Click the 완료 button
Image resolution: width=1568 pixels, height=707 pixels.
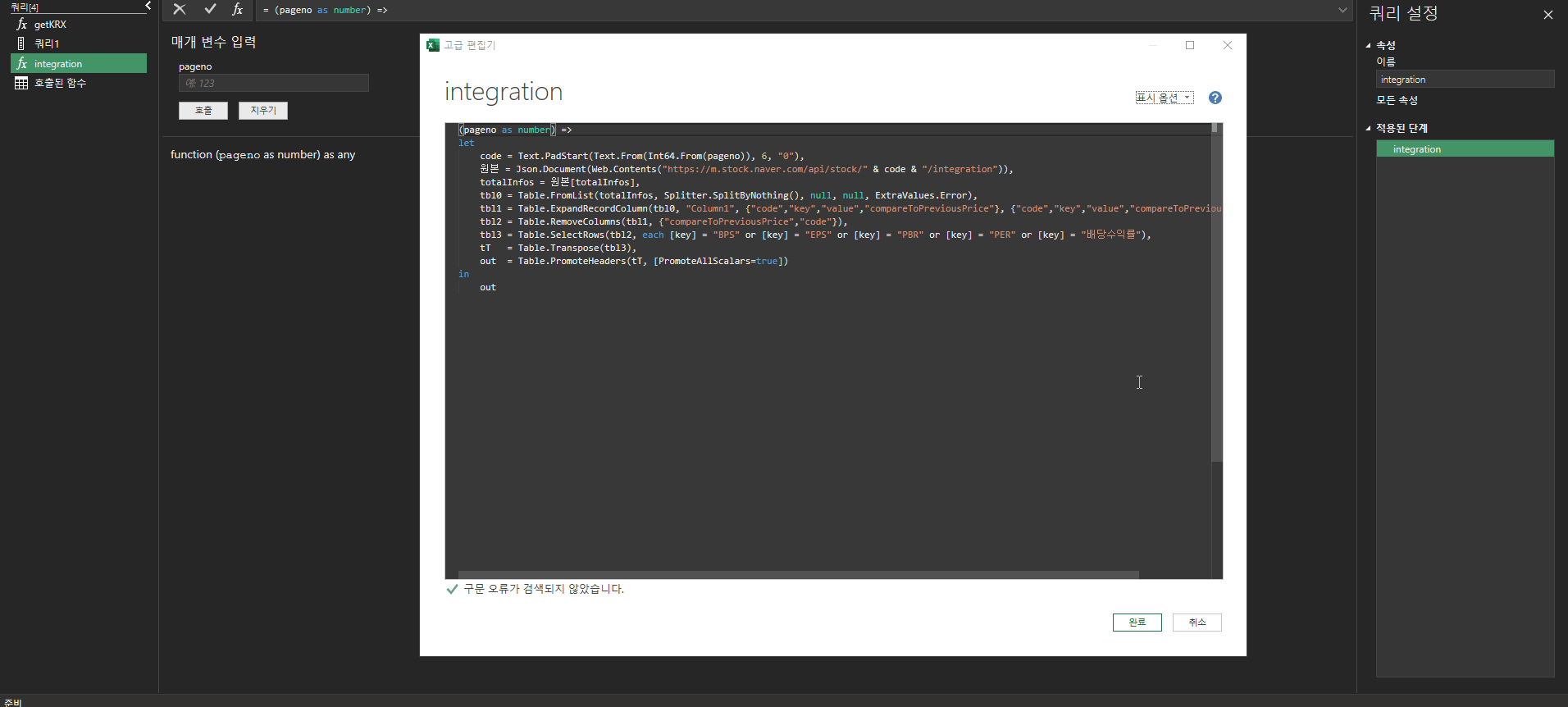[x=1137, y=623]
